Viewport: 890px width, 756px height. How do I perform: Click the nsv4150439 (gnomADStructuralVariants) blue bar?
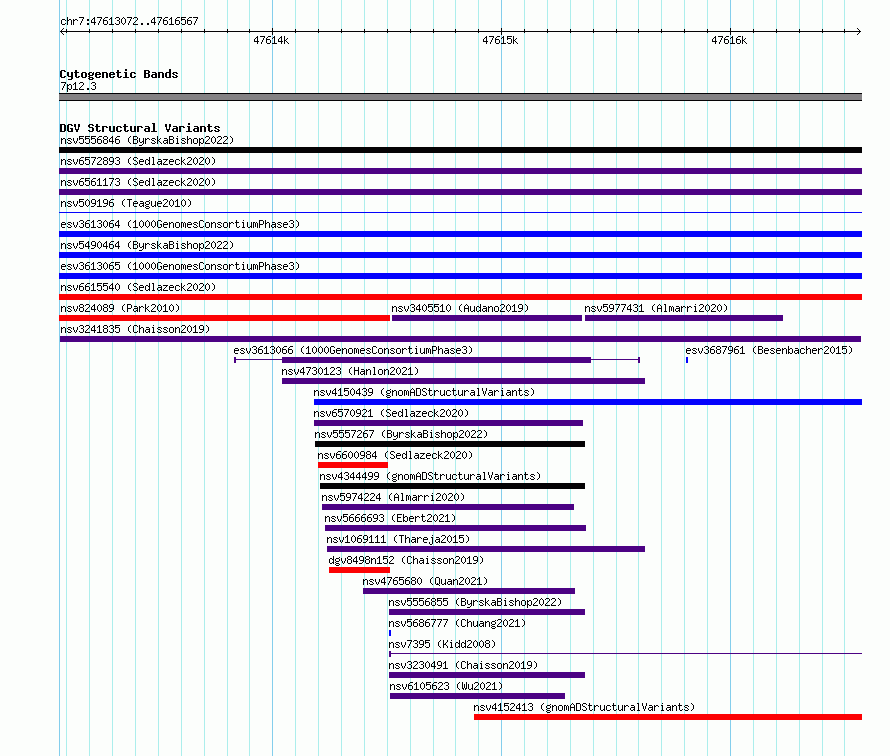(588, 402)
